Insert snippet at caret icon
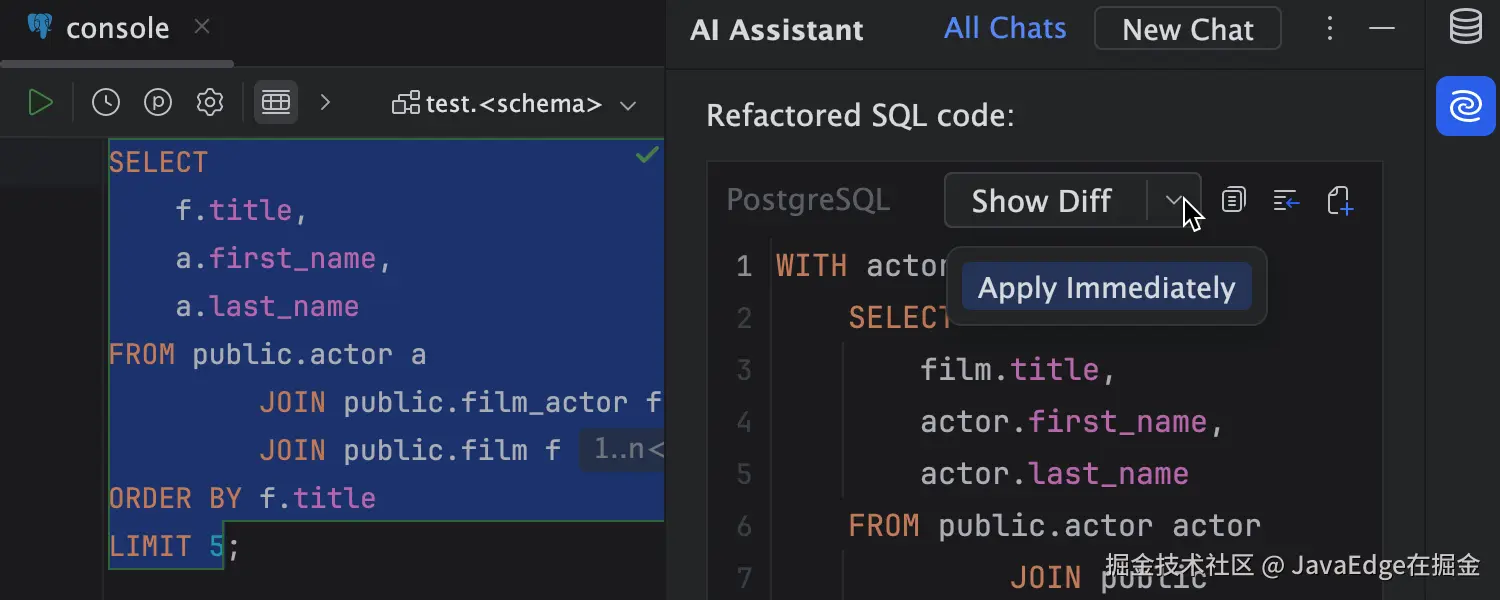Viewport: 1500px width, 600px height. [x=1286, y=201]
